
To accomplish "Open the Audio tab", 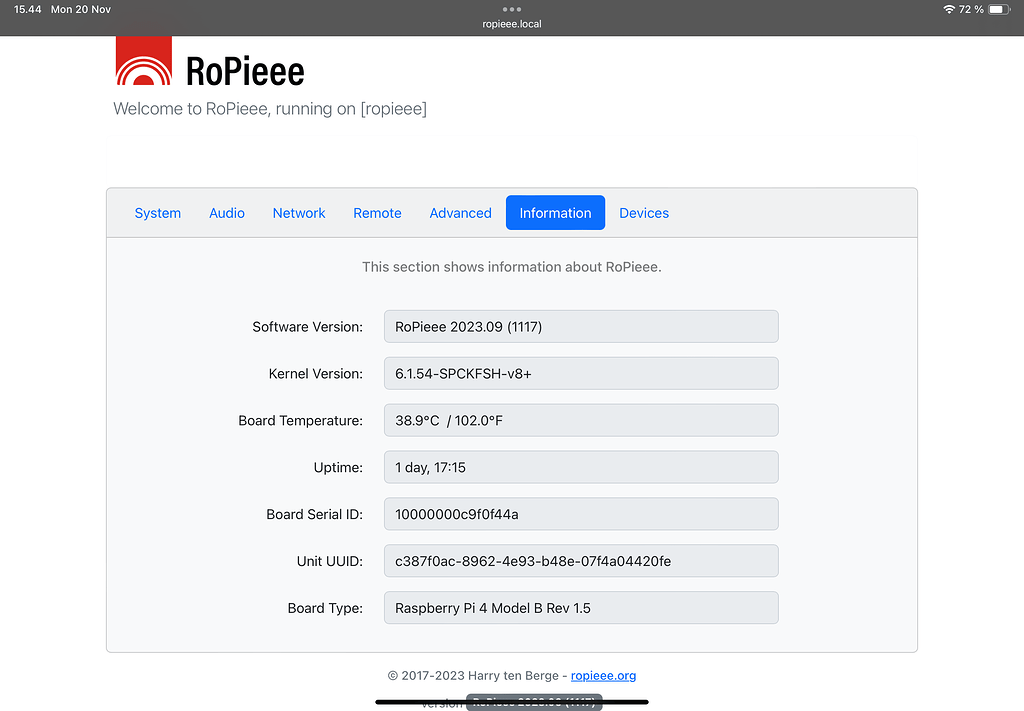I will (x=226, y=212).
